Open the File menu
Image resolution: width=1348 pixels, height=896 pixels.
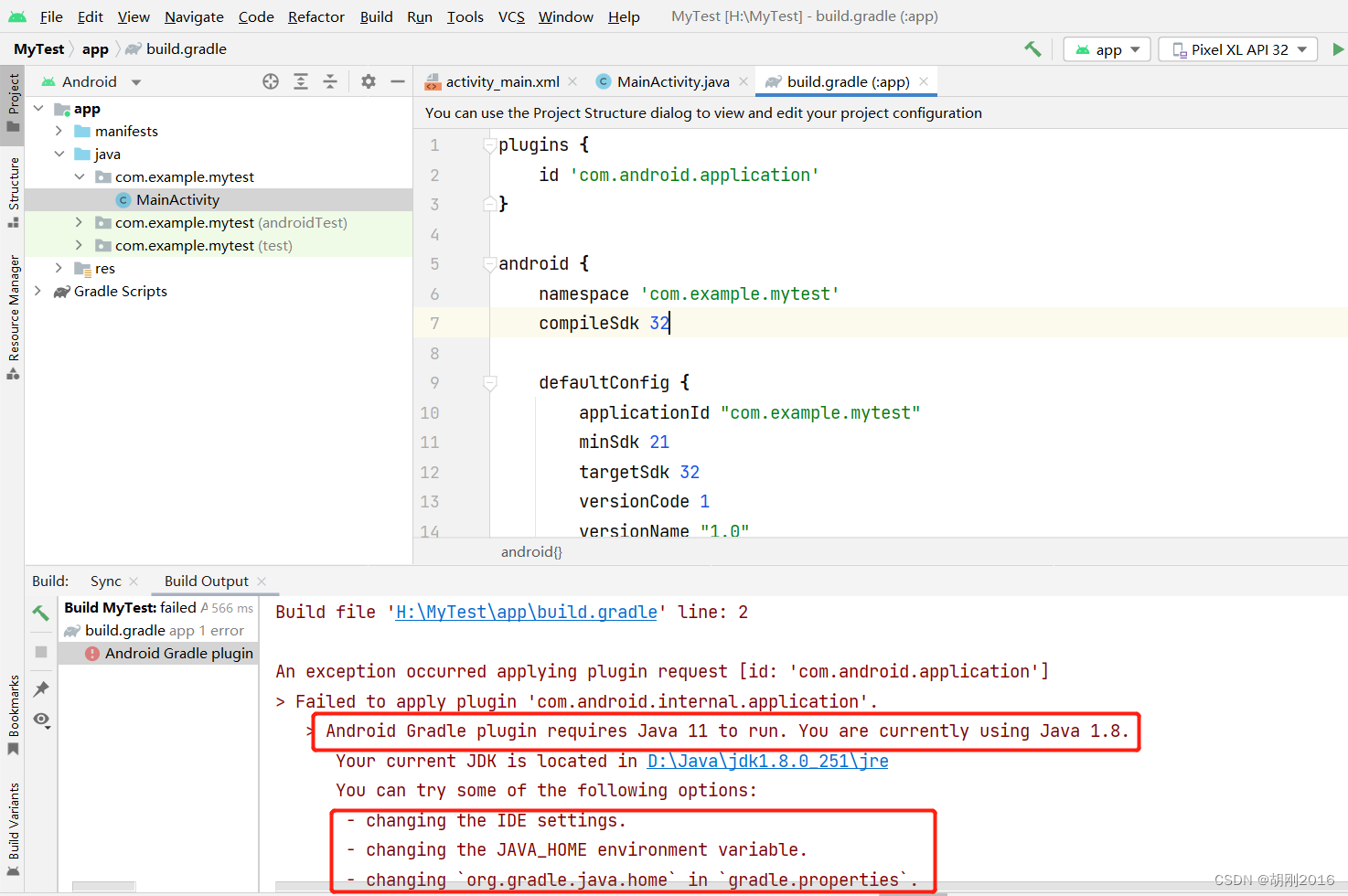click(x=51, y=16)
